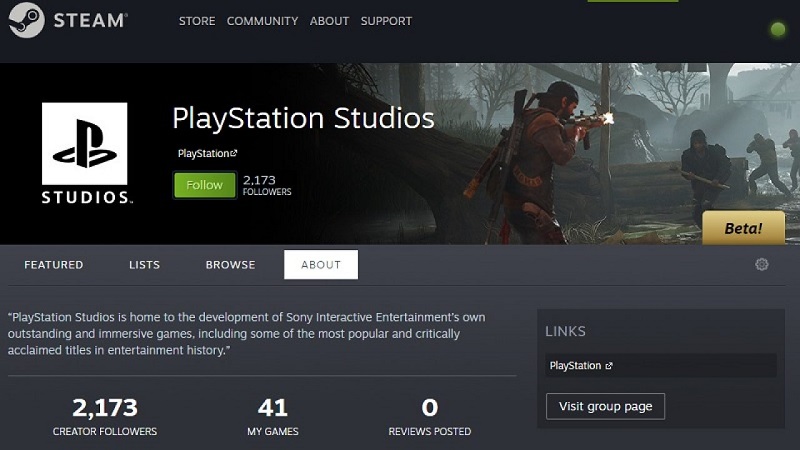Open the ABOUT top navigation item

click(x=329, y=21)
